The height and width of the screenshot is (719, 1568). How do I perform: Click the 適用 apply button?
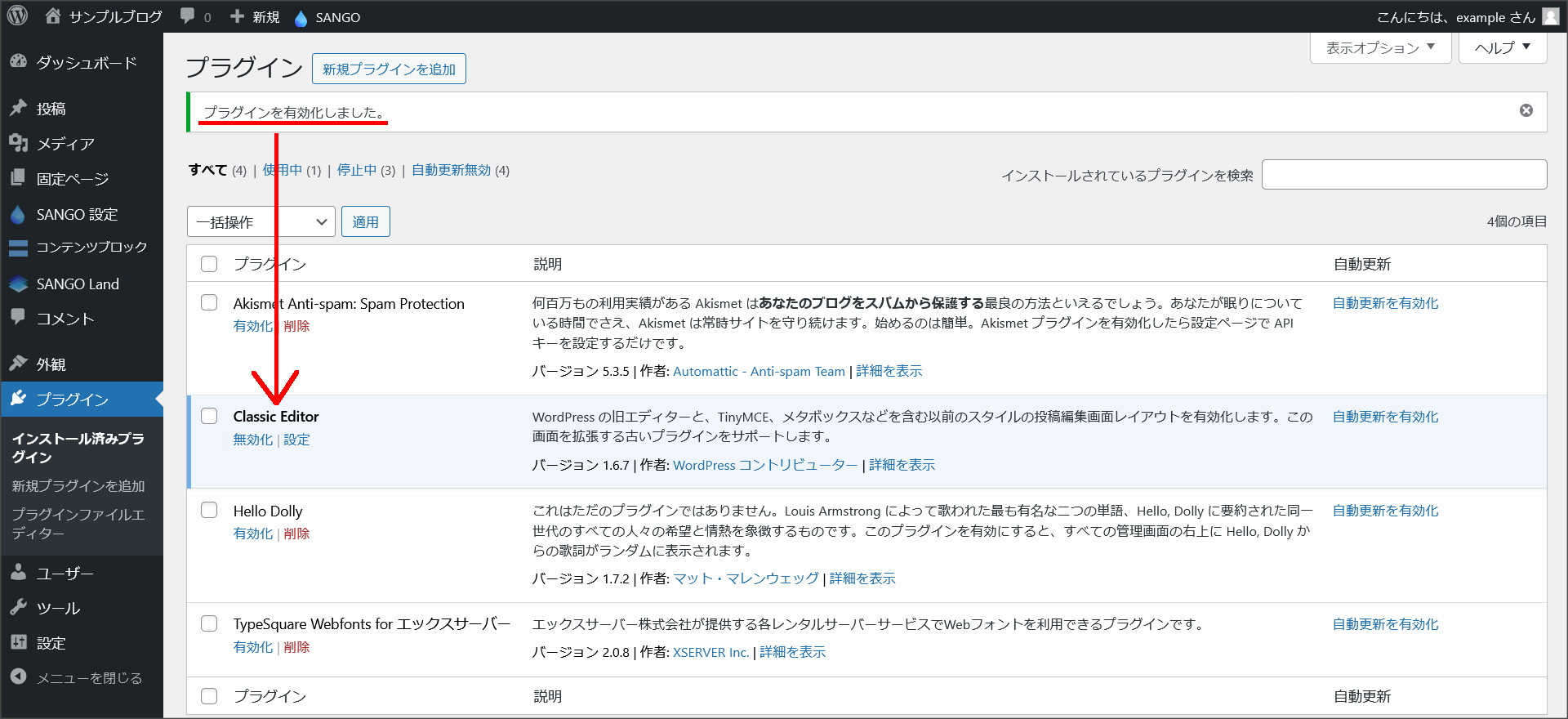(x=365, y=222)
